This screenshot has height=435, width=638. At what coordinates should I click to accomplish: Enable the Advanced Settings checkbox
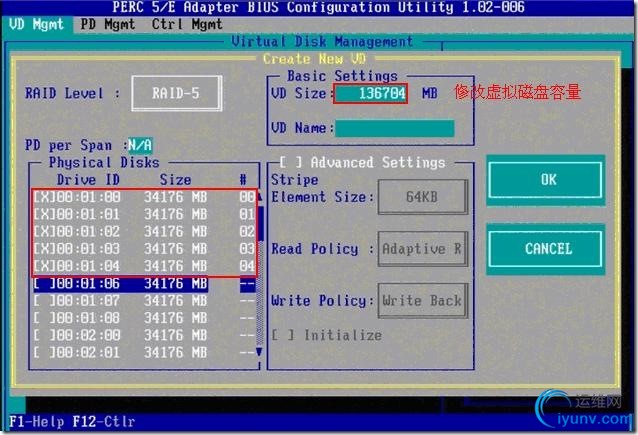coord(291,162)
